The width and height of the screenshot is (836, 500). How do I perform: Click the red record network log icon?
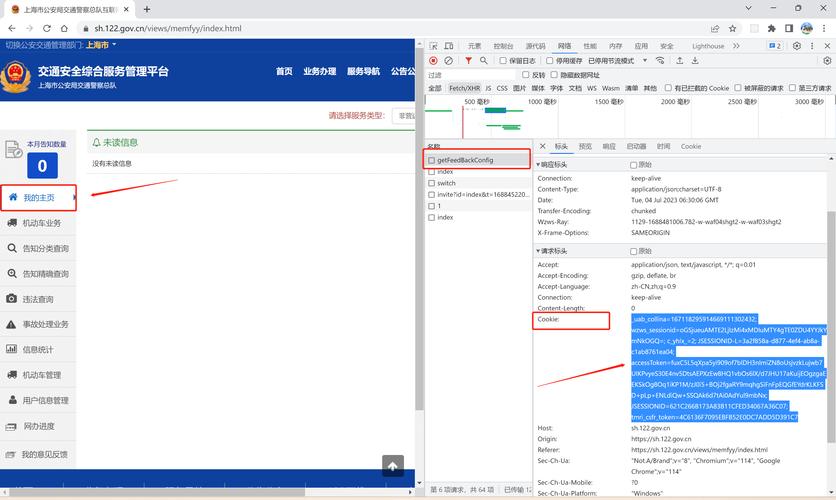433,61
